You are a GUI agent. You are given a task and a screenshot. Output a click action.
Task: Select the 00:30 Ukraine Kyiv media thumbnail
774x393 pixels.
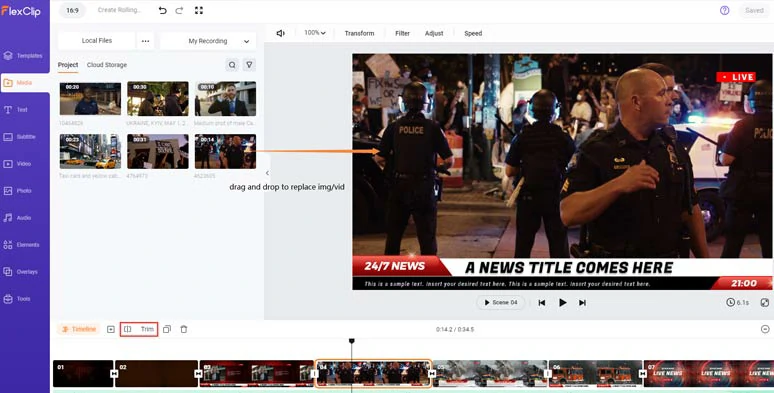pos(157,99)
